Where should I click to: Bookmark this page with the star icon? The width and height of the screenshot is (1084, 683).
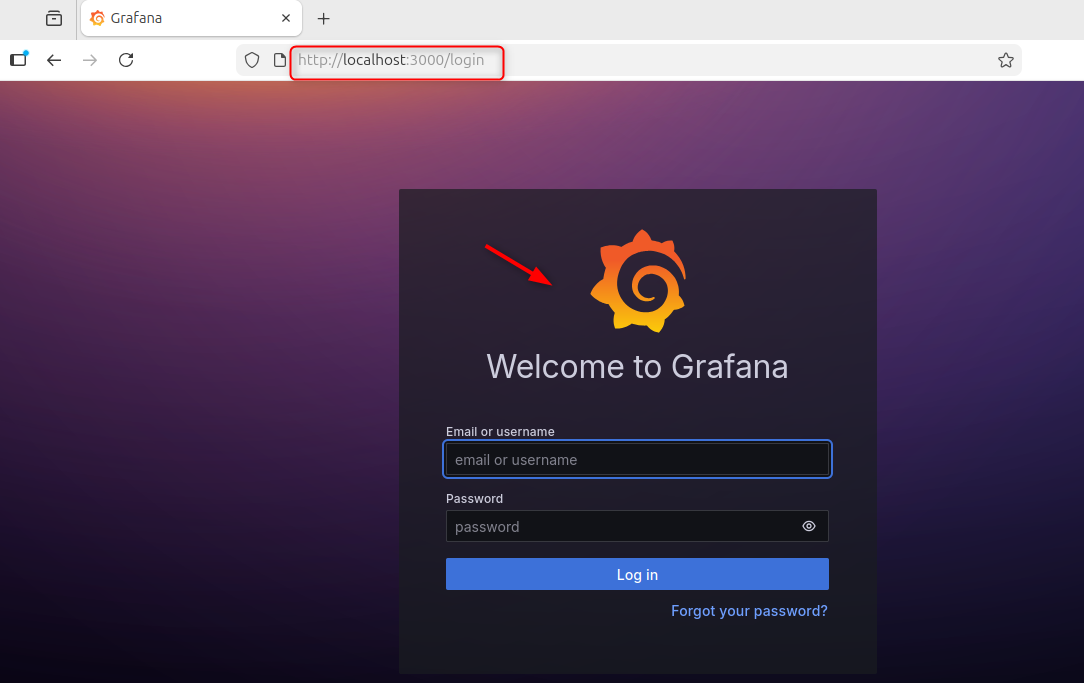tap(1005, 60)
